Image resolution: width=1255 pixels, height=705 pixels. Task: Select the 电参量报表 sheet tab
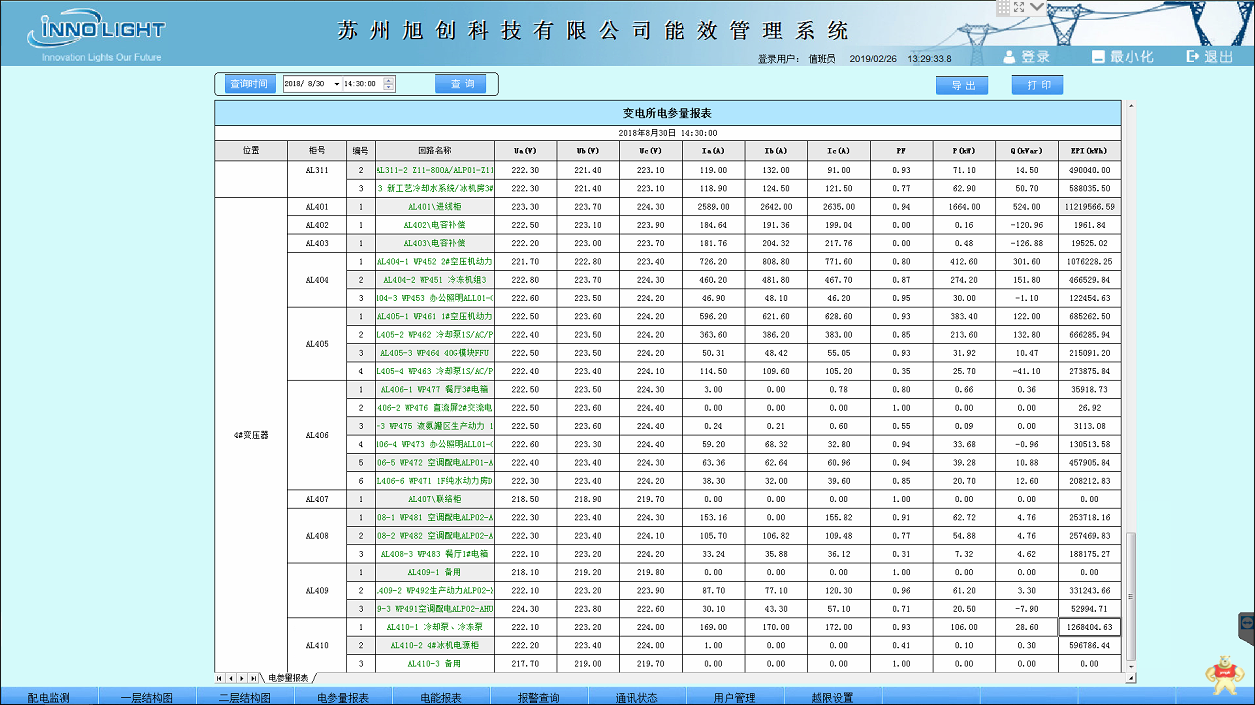(x=288, y=678)
